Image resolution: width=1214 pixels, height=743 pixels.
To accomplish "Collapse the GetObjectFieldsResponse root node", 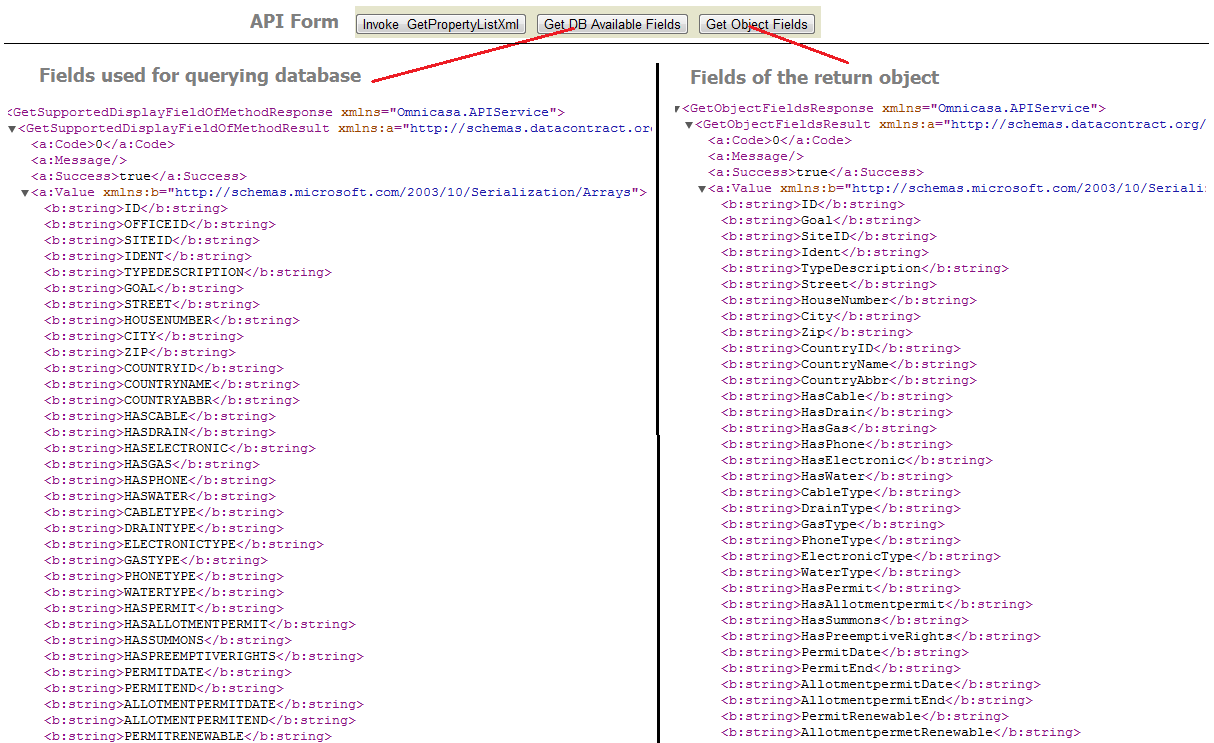I will [677, 109].
